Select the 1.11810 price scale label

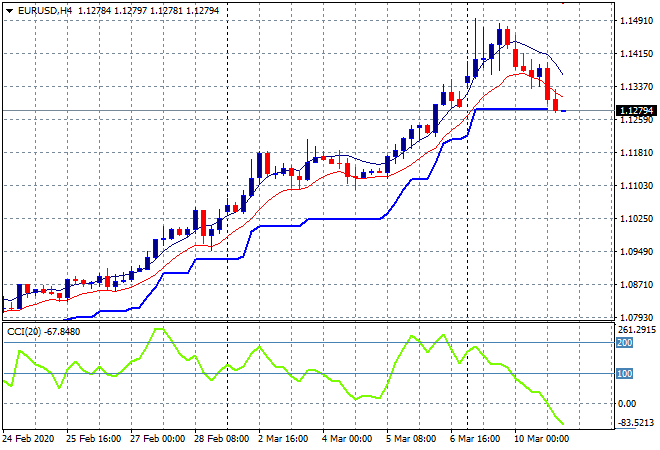[637, 152]
